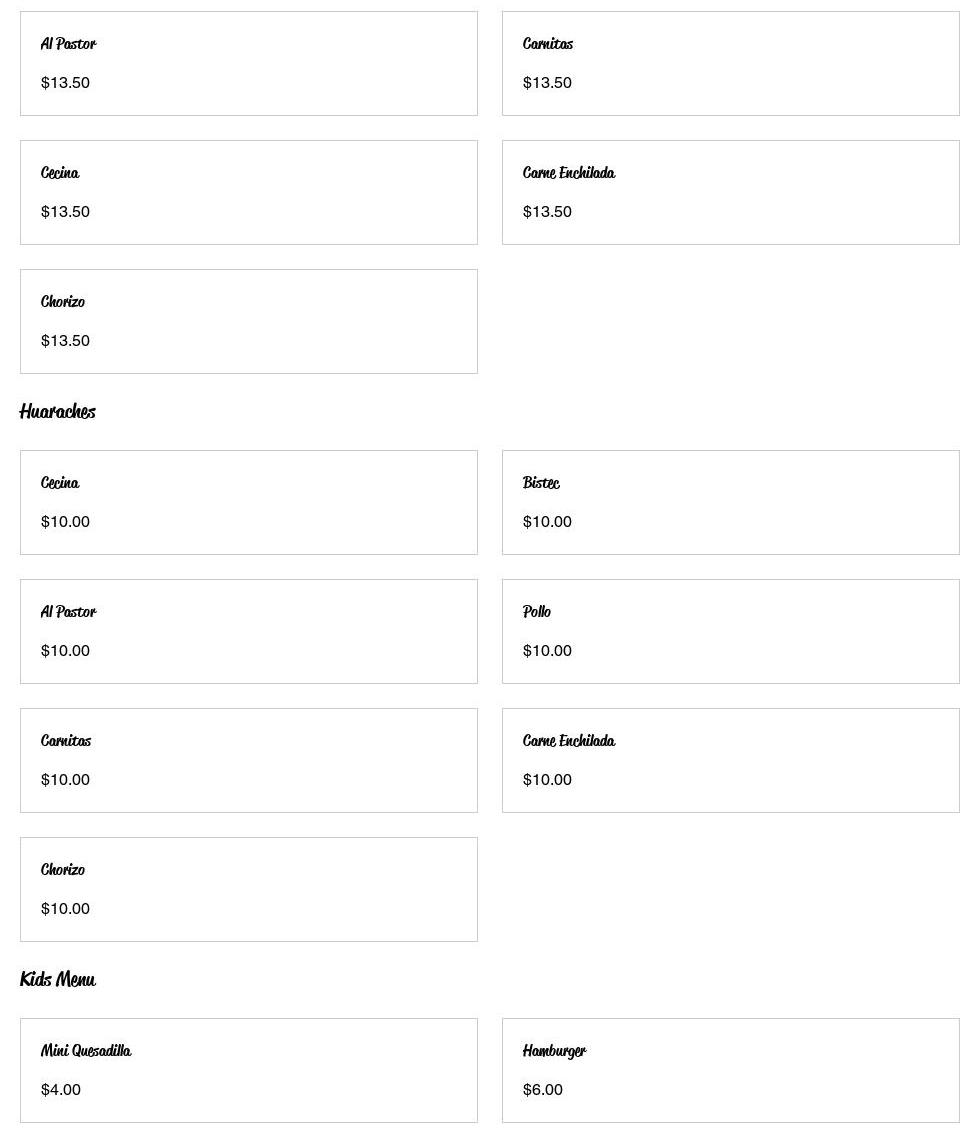Click the $10.00 price under Pollo
965x1131 pixels.
point(547,651)
